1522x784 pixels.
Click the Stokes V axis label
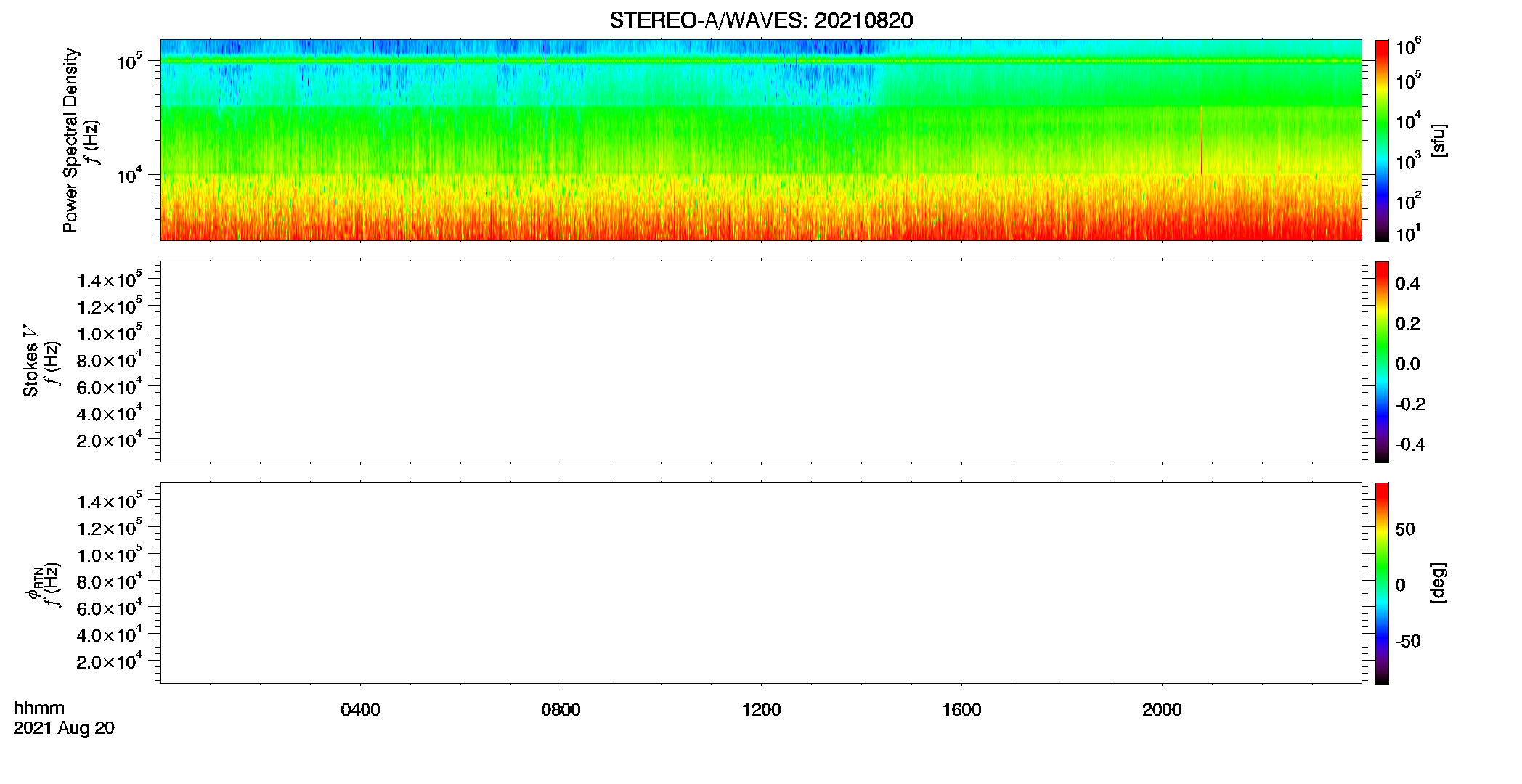pyautogui.click(x=30, y=362)
